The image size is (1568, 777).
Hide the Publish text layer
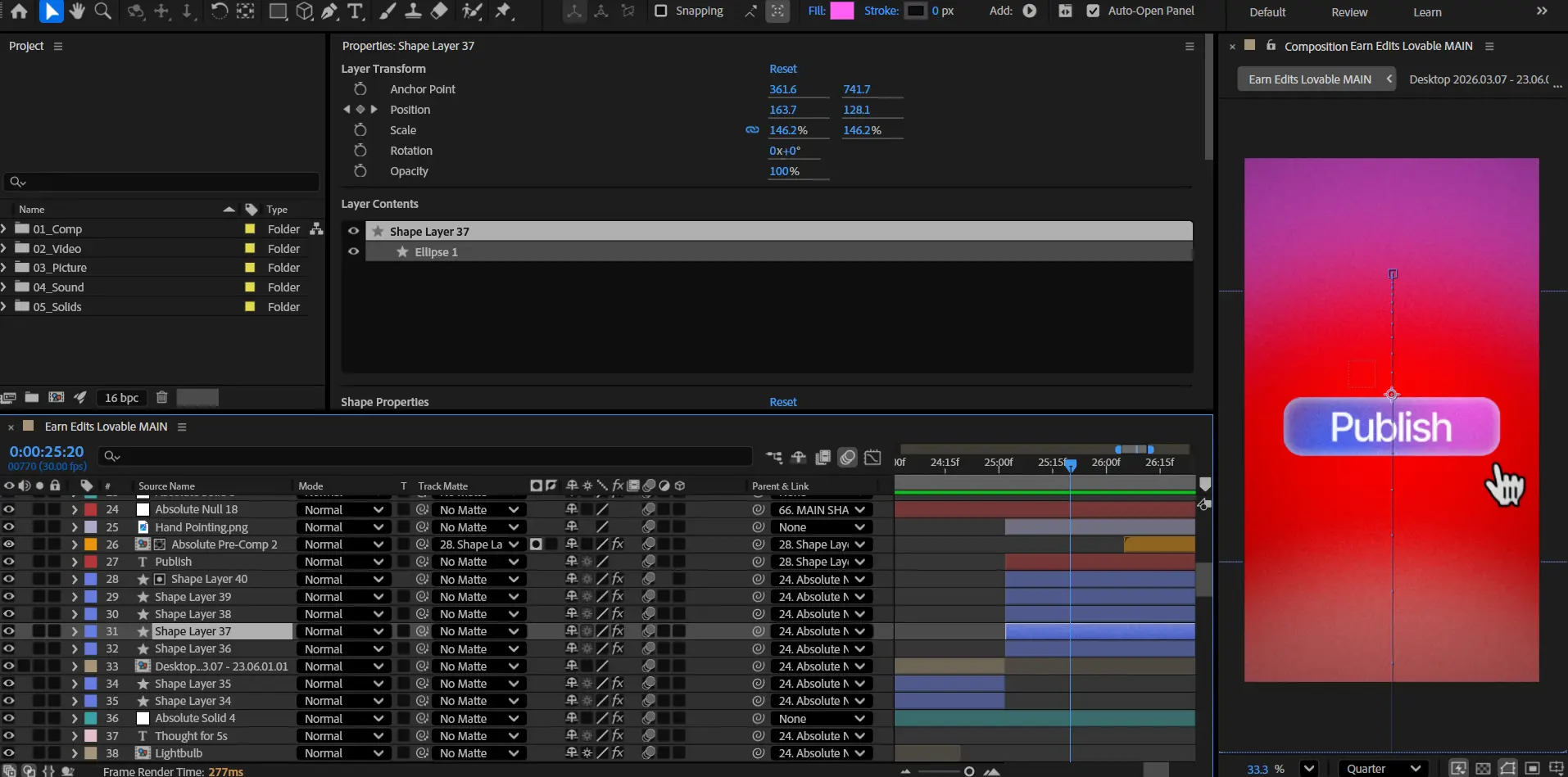click(x=9, y=562)
